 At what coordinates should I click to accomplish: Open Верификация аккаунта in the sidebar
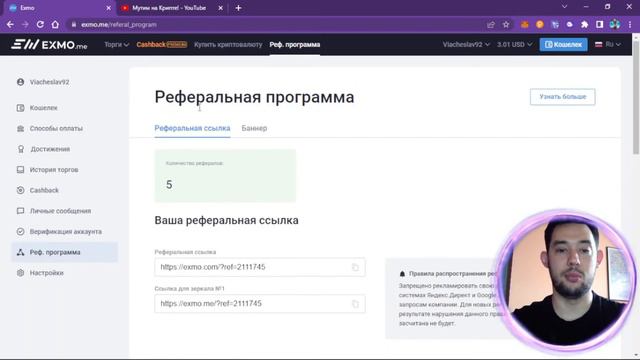[x=59, y=231]
